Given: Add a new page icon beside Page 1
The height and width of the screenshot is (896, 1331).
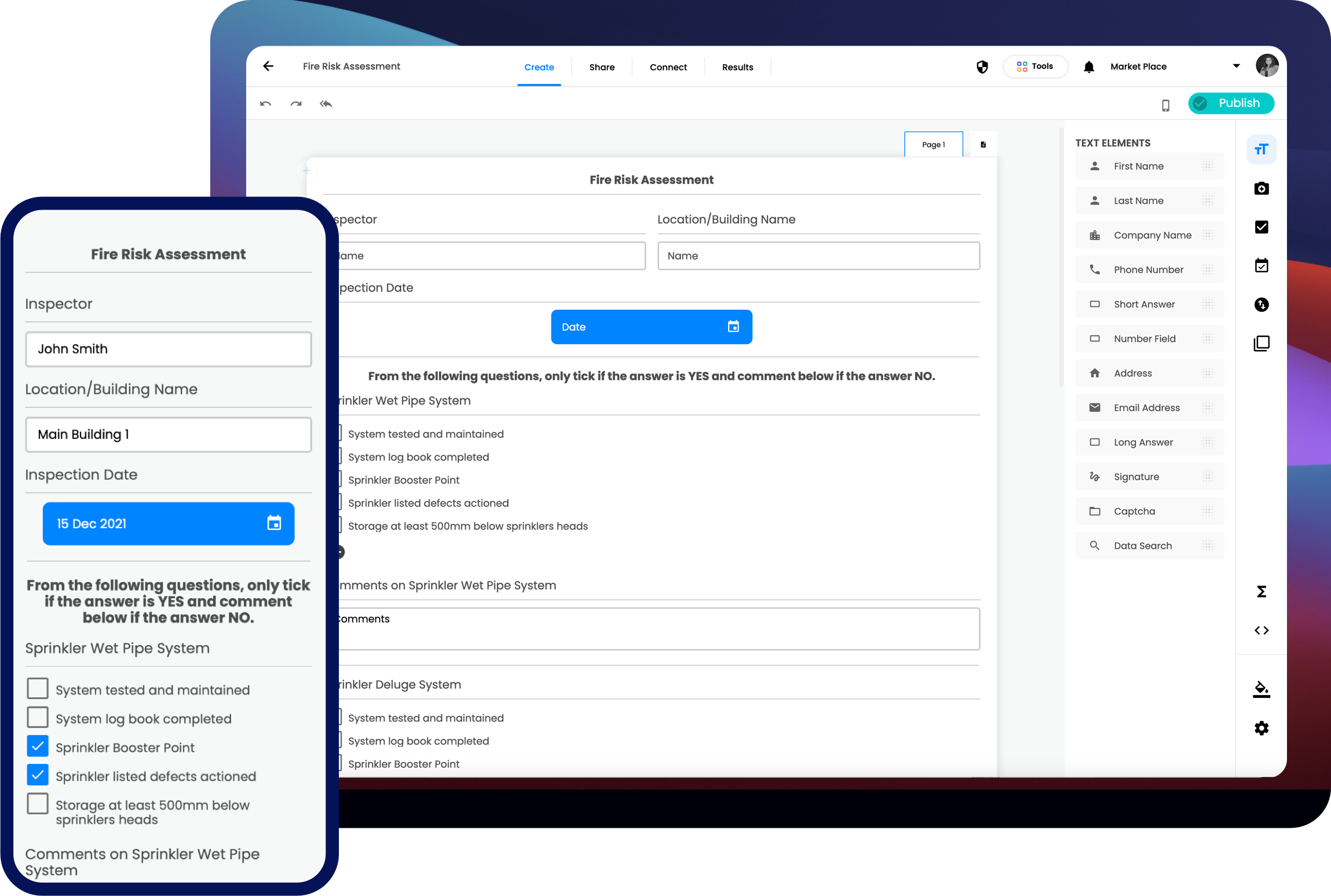Looking at the screenshot, I should [x=983, y=145].
